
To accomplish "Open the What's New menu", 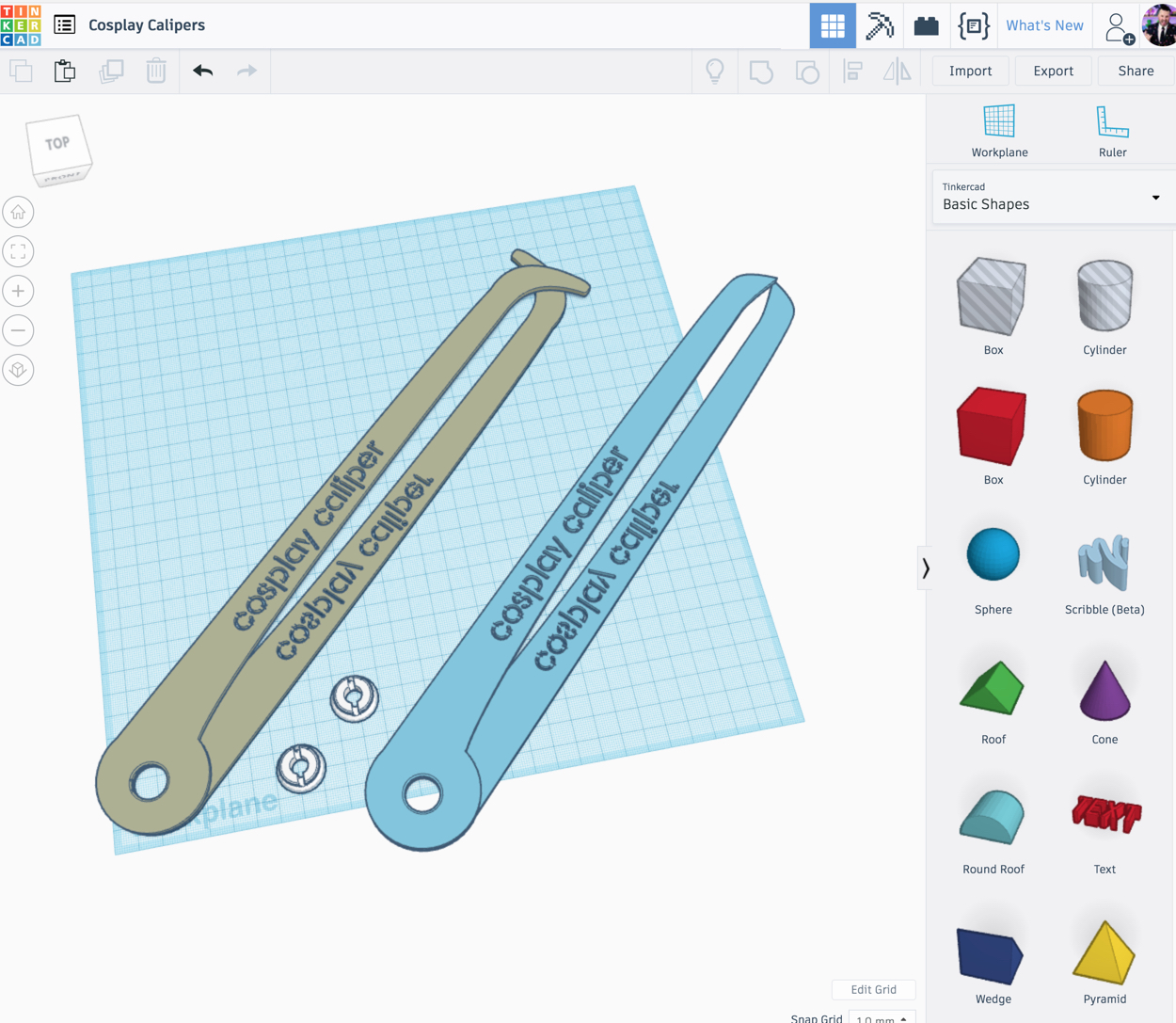I will [1044, 25].
